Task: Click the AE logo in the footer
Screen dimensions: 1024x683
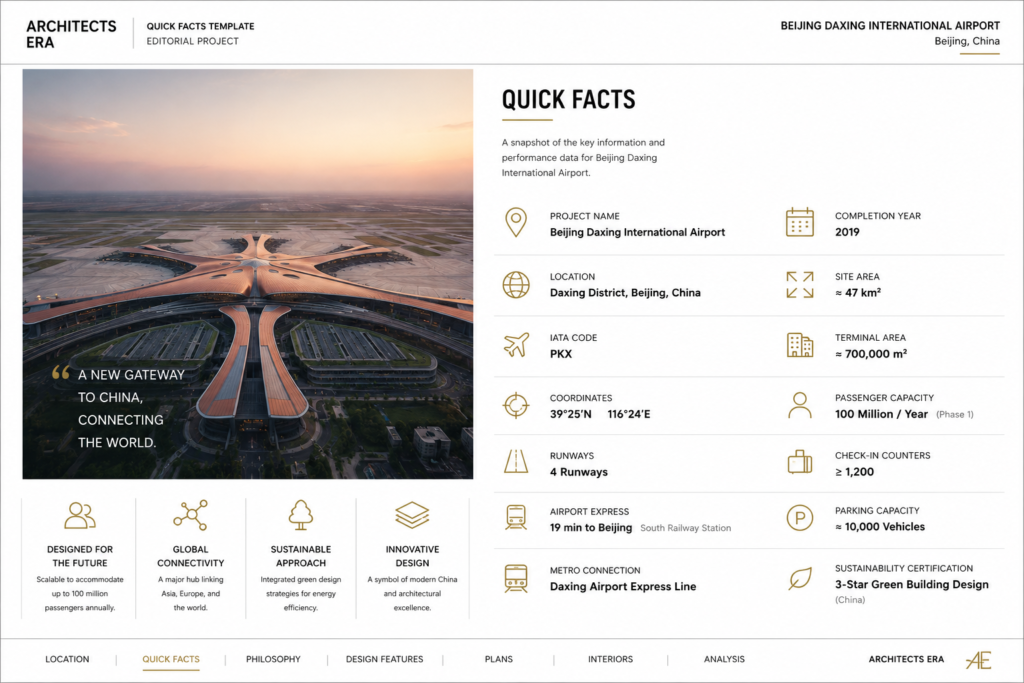Action: click(x=978, y=661)
